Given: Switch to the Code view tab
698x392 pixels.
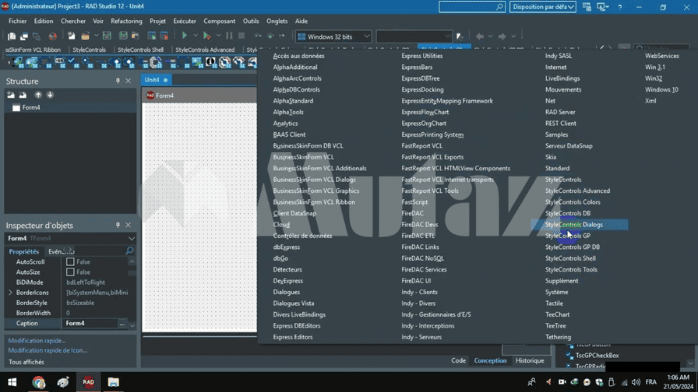Looking at the screenshot, I should tap(458, 360).
